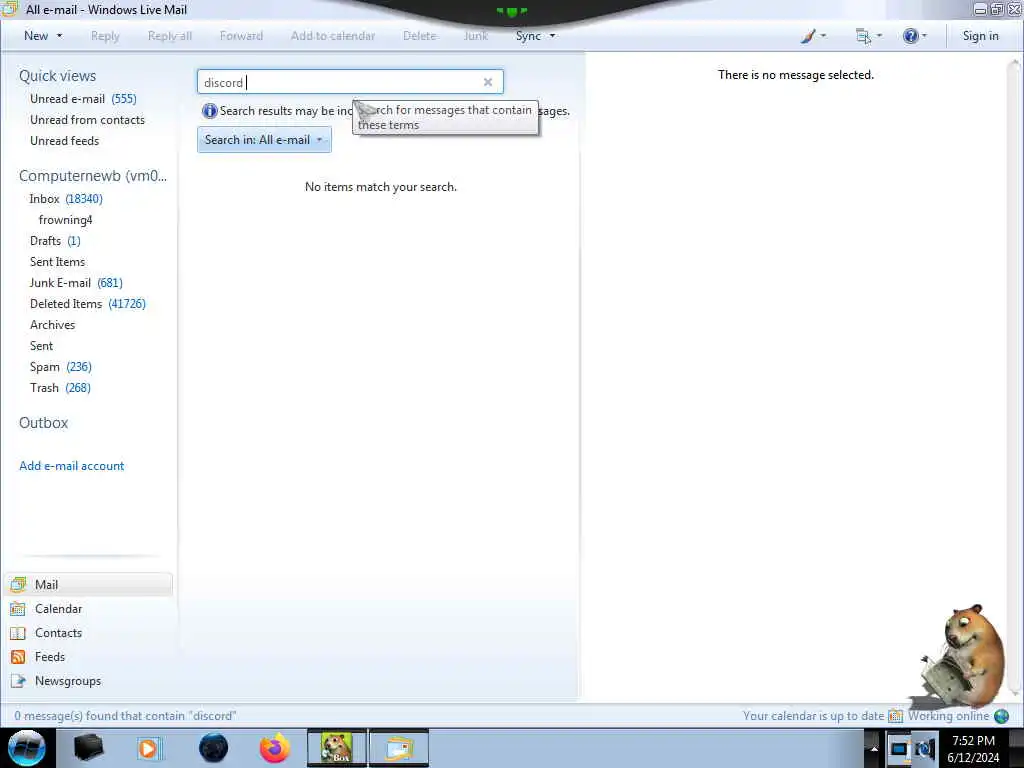1024x768 pixels.
Task: Expand the Menus dropdown arrow
Action: 879,36
